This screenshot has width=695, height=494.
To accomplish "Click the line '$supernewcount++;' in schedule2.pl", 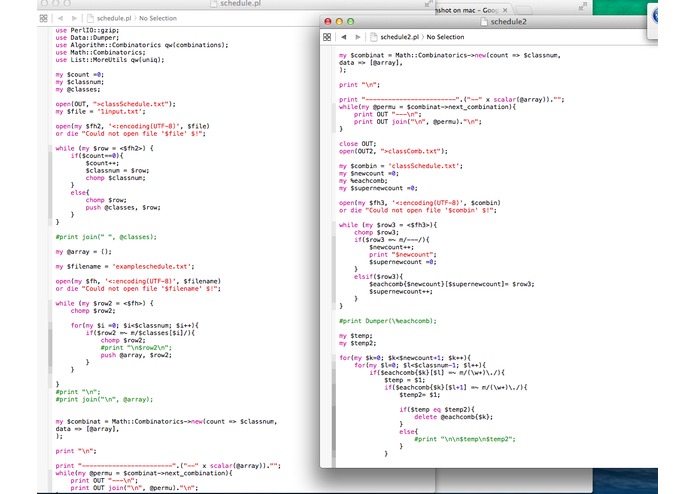I will point(401,292).
